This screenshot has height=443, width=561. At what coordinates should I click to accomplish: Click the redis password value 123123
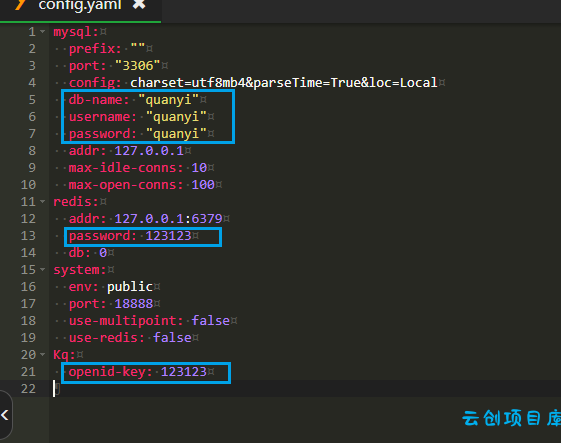click(x=169, y=236)
